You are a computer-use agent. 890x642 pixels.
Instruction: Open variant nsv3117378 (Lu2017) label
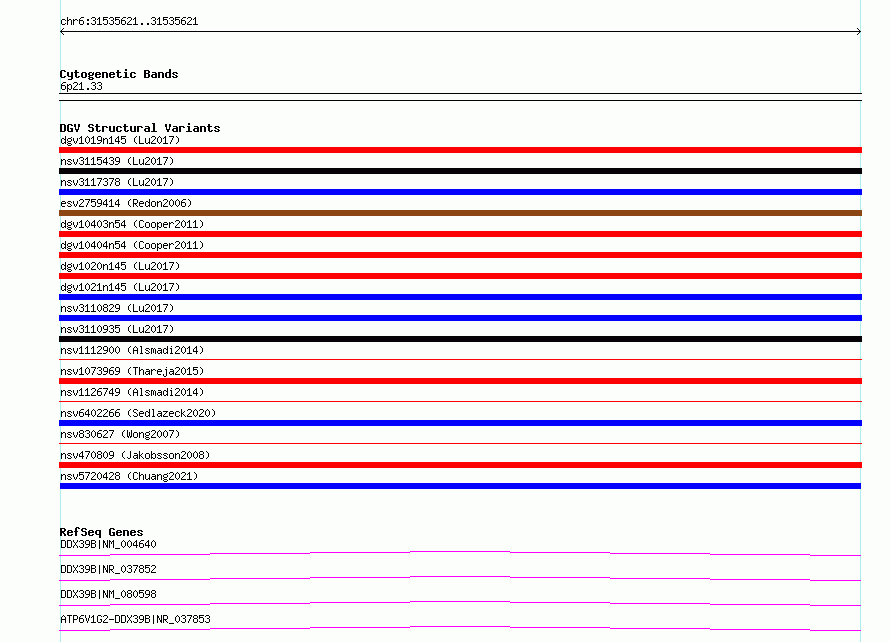(x=117, y=182)
